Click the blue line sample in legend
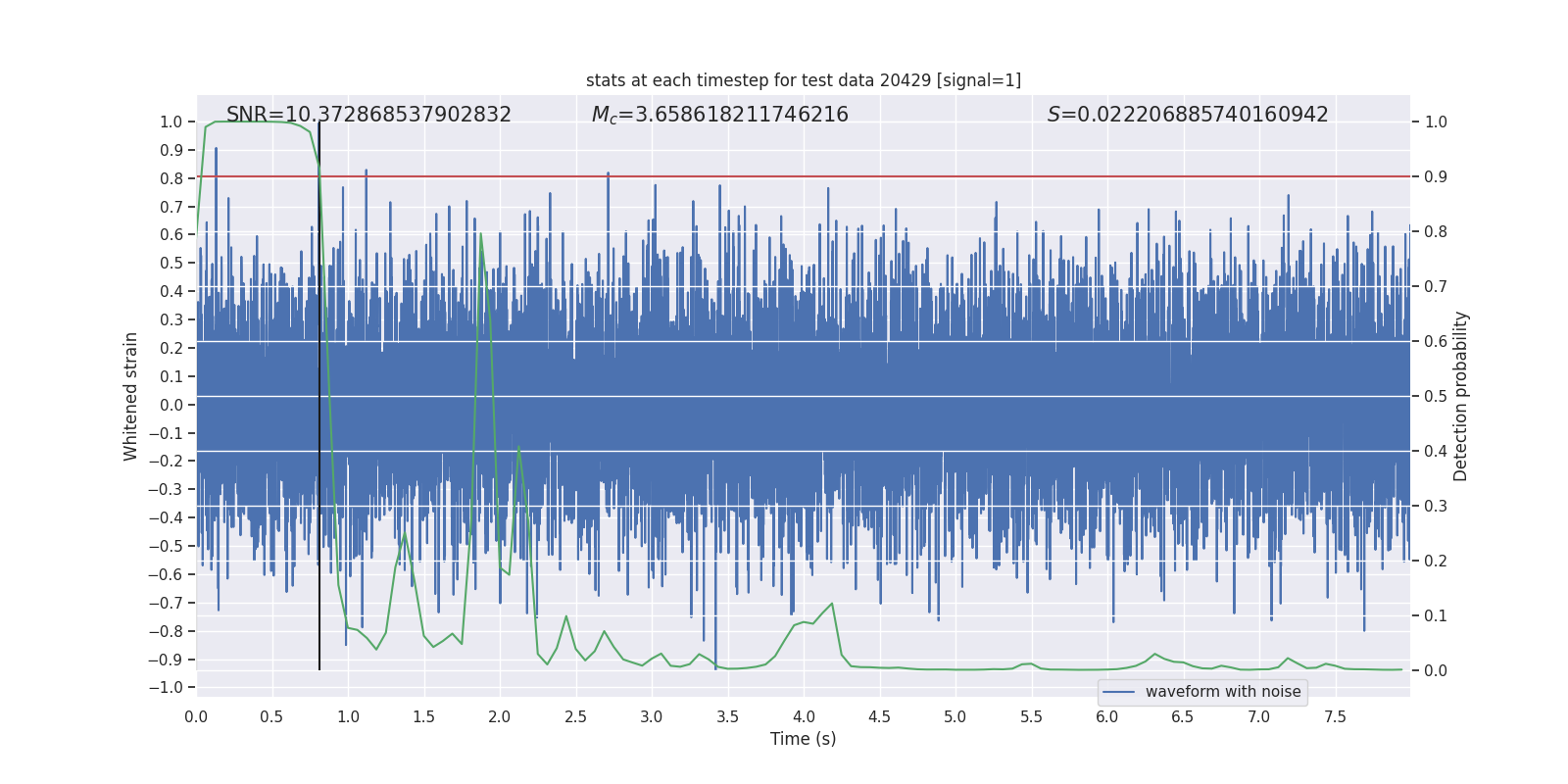The width and height of the screenshot is (1568, 784). [x=1118, y=692]
